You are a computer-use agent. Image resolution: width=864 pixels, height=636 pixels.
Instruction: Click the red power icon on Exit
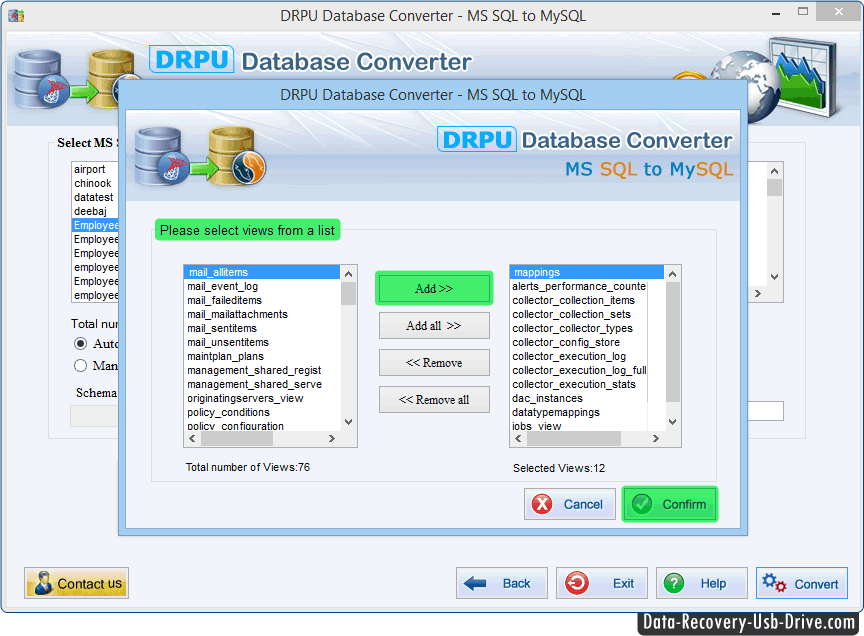click(x=577, y=583)
